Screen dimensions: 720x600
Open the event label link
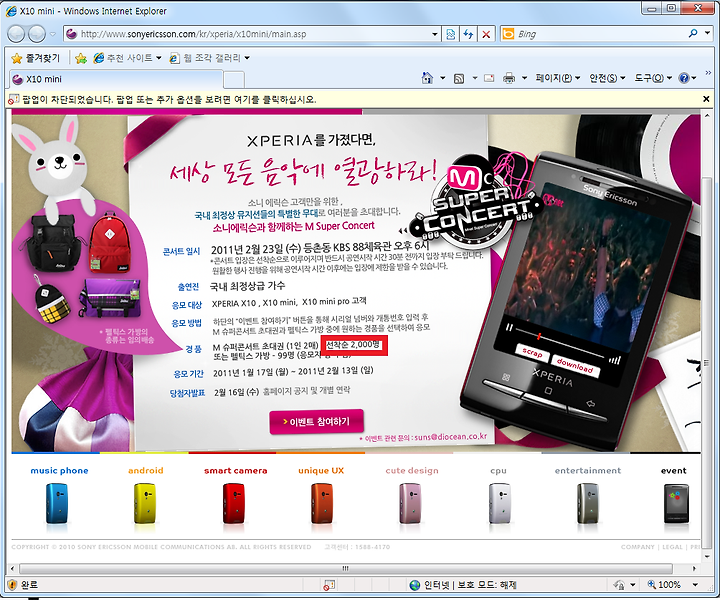(x=674, y=471)
